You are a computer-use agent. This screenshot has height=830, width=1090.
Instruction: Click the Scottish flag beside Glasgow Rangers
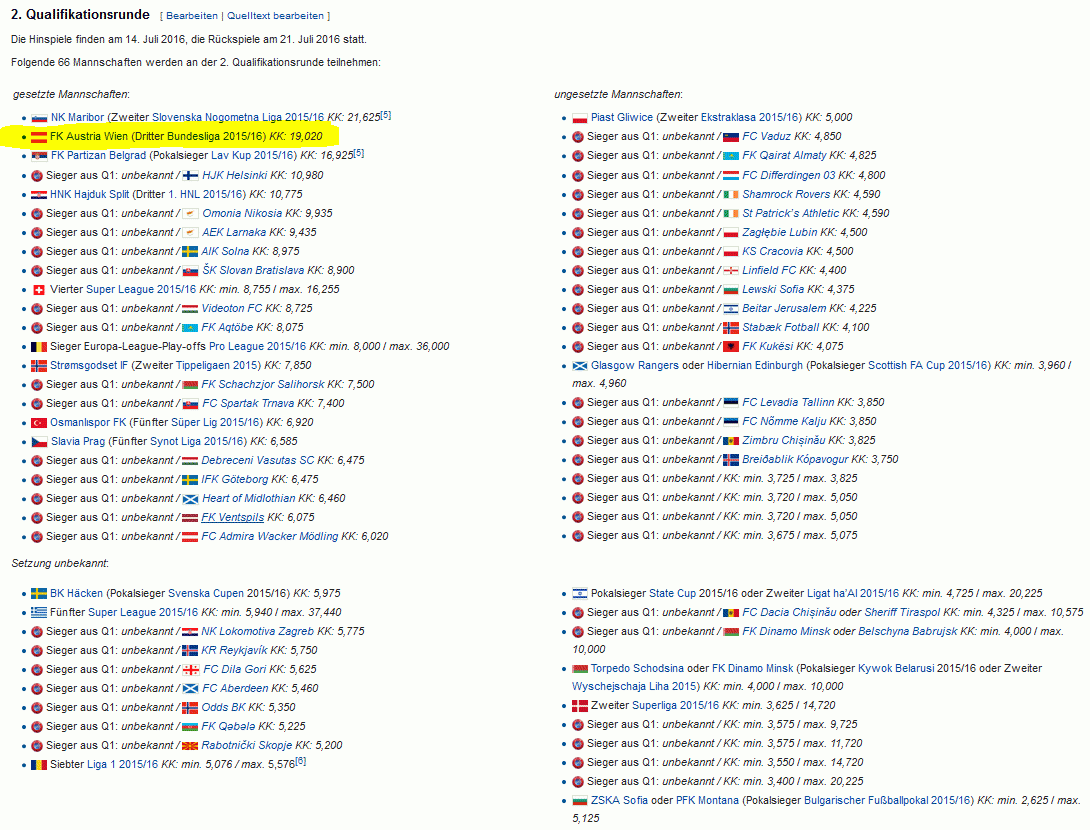pyautogui.click(x=580, y=366)
